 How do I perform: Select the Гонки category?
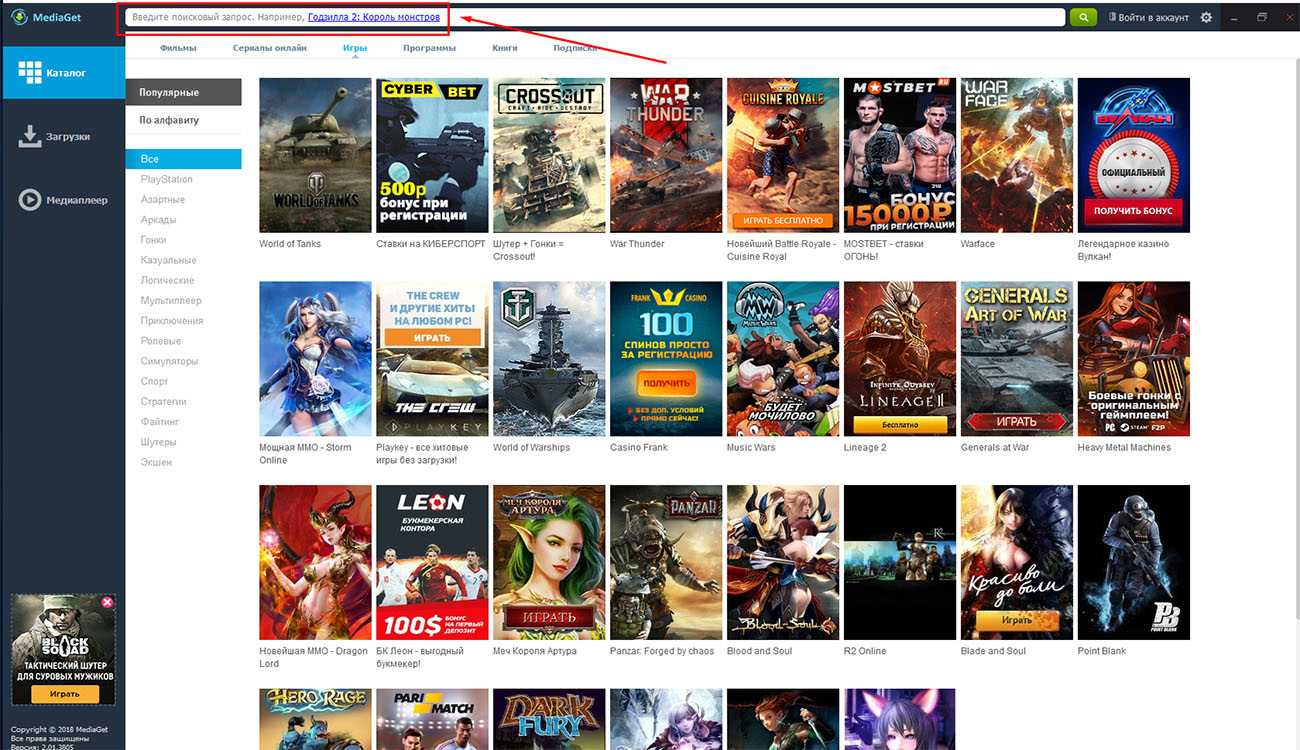154,240
